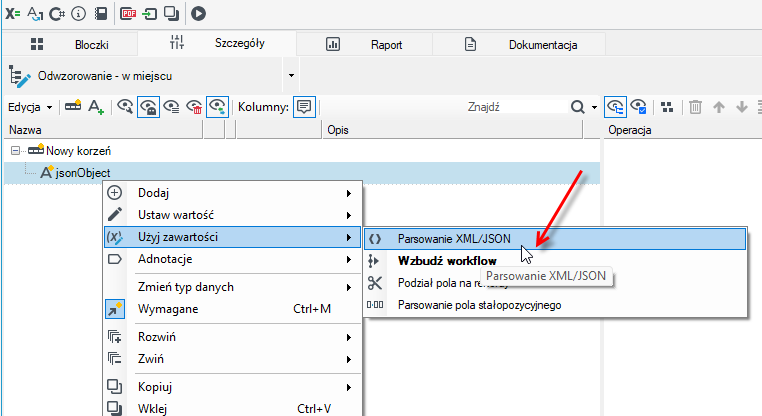
Task: Click the trash delete icon in operation toolbar
Action: tap(695, 107)
